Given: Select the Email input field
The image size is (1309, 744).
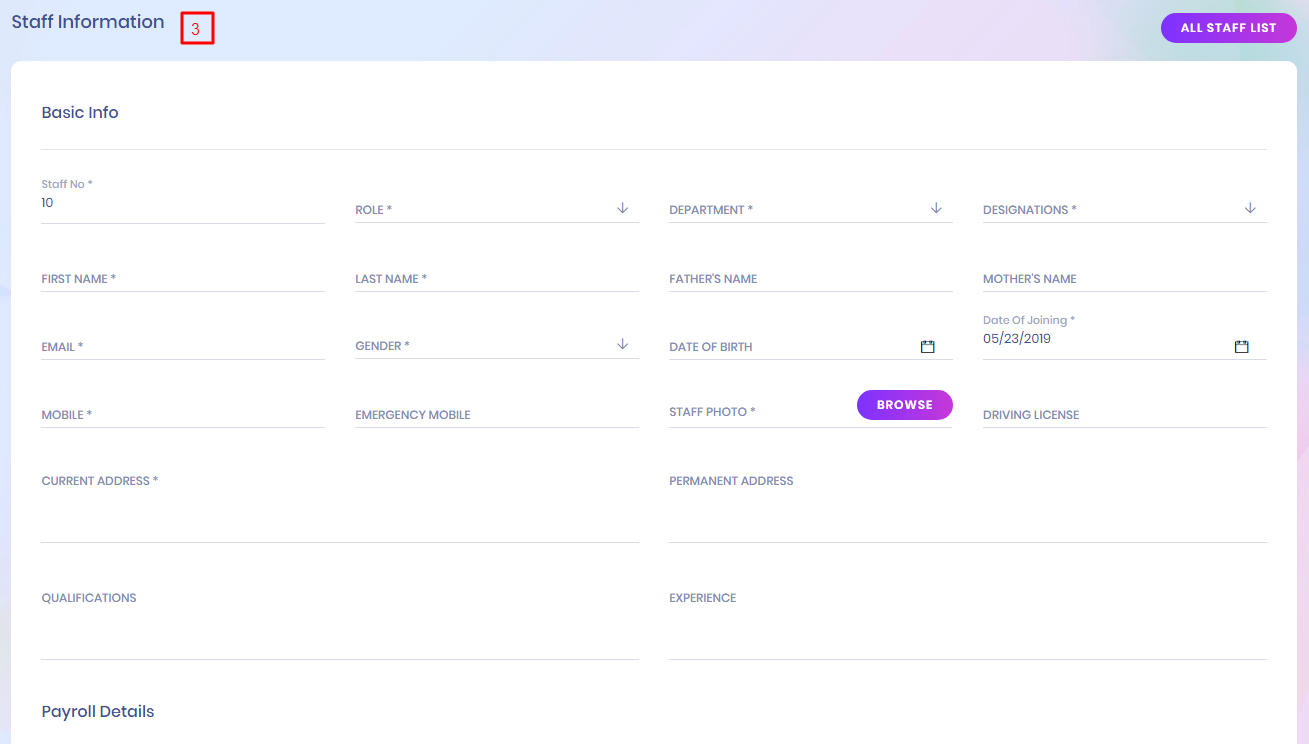Looking at the screenshot, I should click(182, 347).
